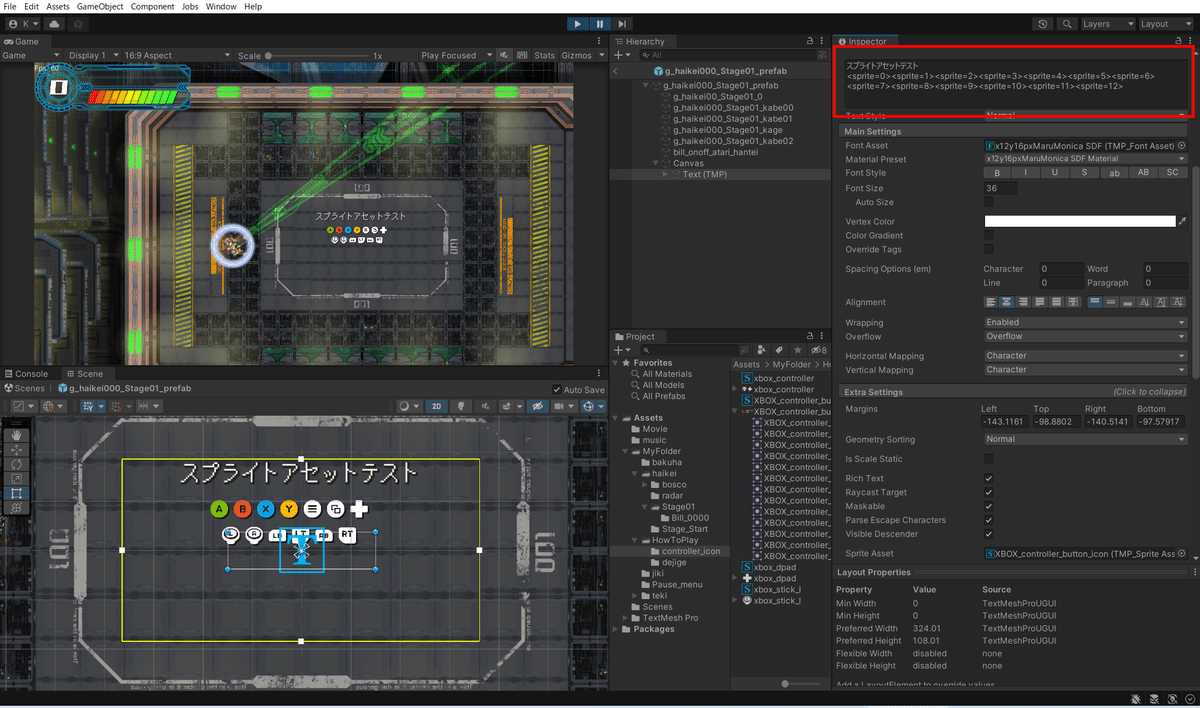Image resolution: width=1200 pixels, height=708 pixels.
Task: Apply strikethrough S font style
Action: 1084,173
